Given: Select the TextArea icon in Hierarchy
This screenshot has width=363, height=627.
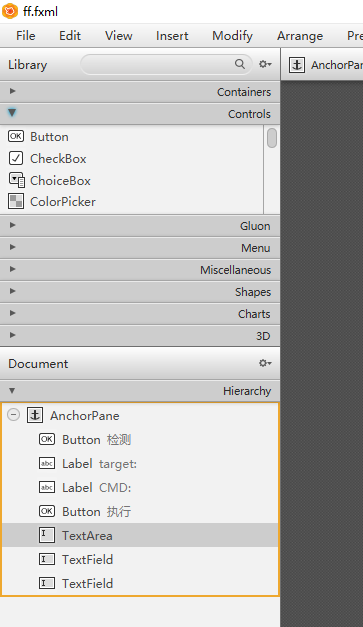Looking at the screenshot, I should point(47,535).
